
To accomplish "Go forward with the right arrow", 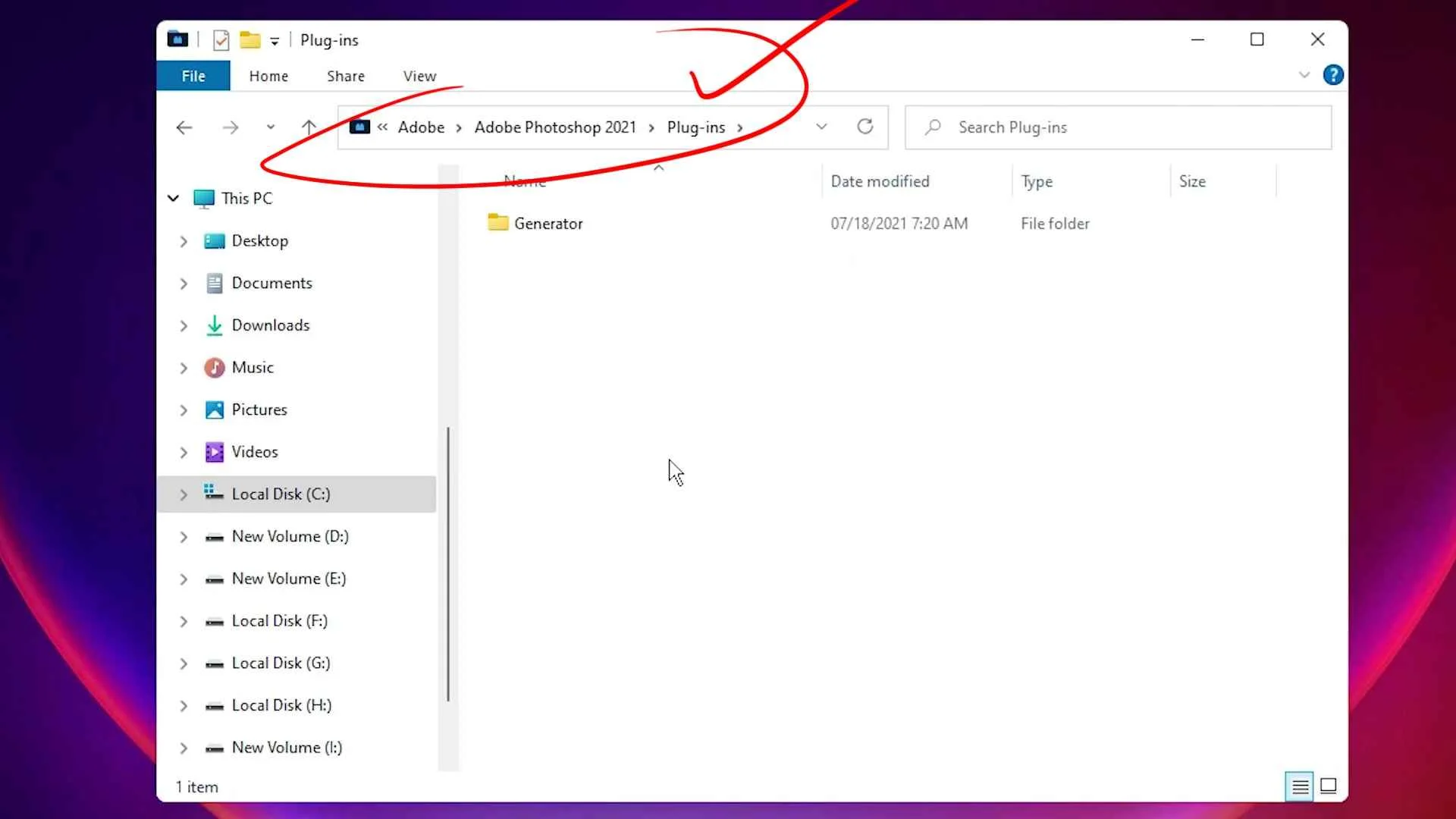I will 231,127.
